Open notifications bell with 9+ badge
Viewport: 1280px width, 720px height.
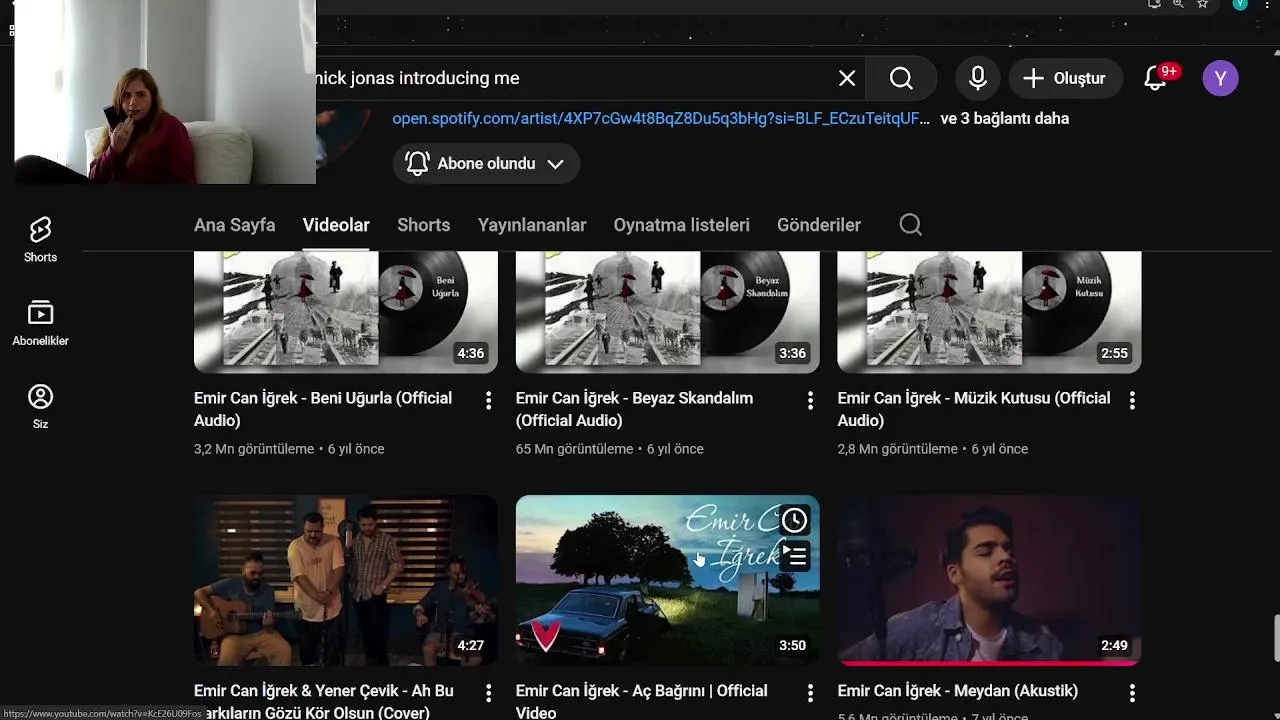coord(1157,78)
